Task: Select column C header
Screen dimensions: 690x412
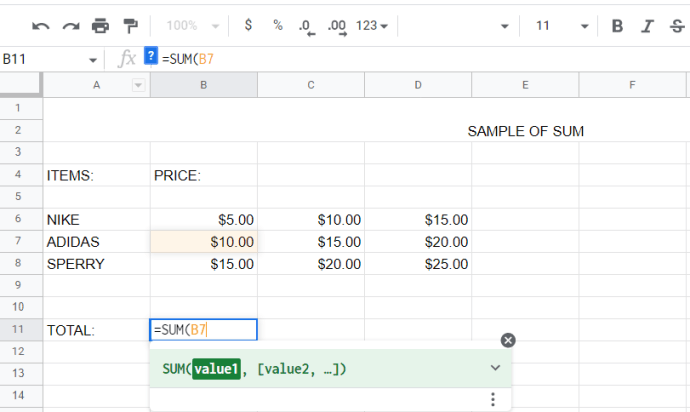Action: pos(311,85)
